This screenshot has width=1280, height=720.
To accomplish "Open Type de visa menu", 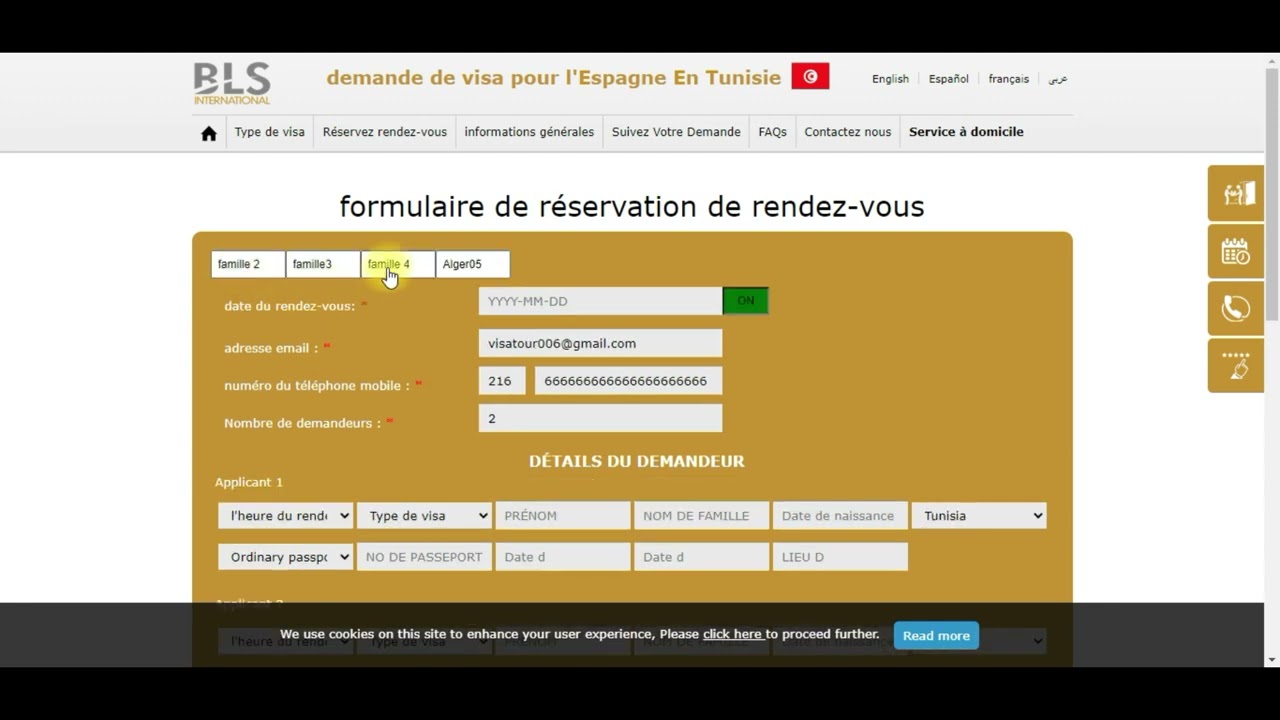I will point(269,132).
